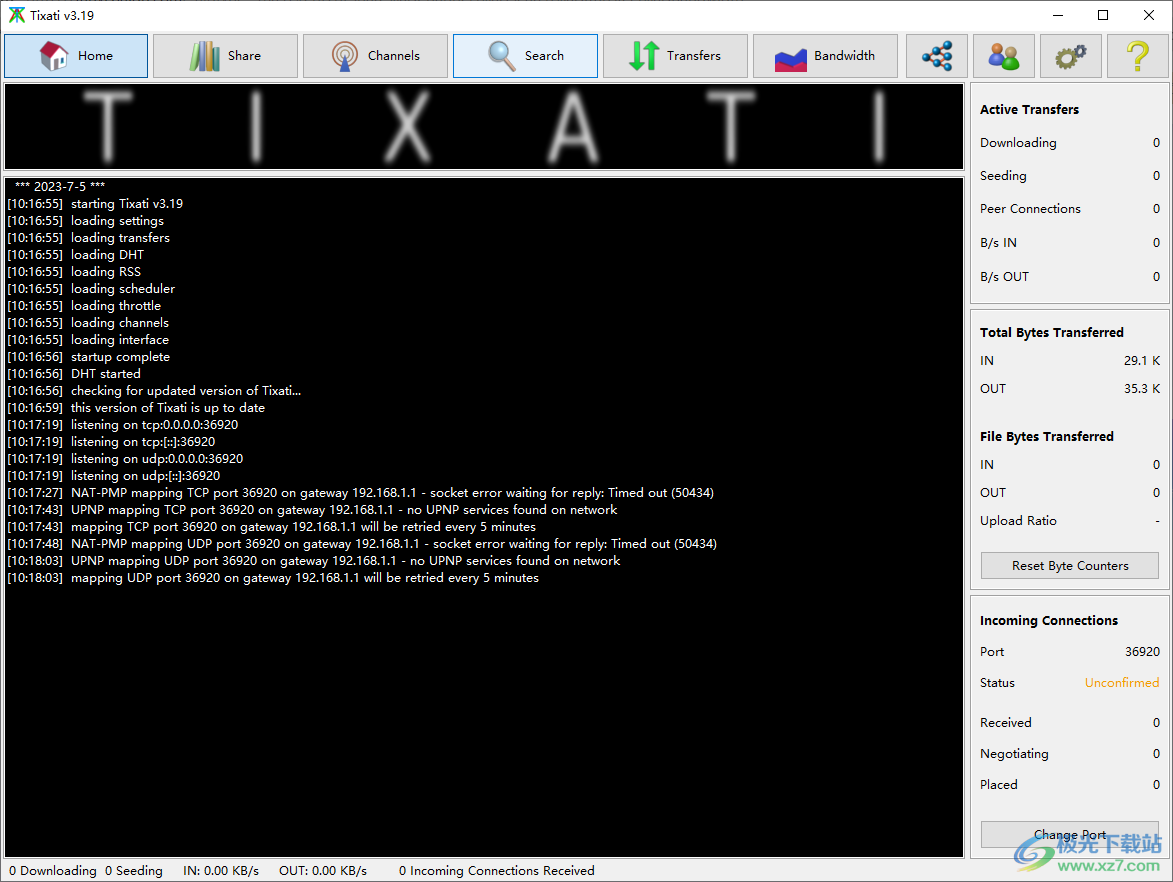Screen dimensions: 1173x882
Task: Open Help question mark icon
Action: (1137, 55)
